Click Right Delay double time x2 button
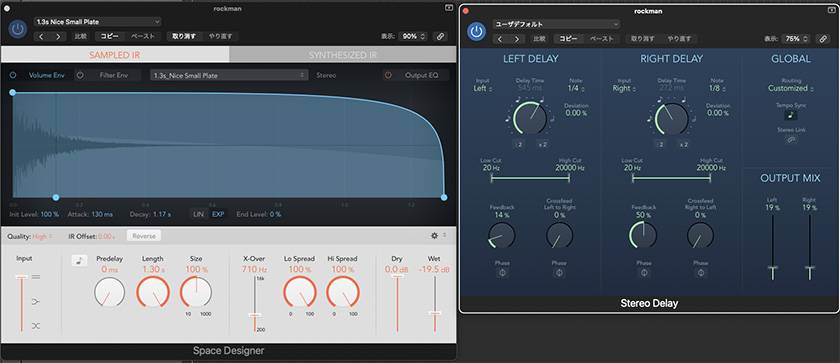 click(683, 144)
